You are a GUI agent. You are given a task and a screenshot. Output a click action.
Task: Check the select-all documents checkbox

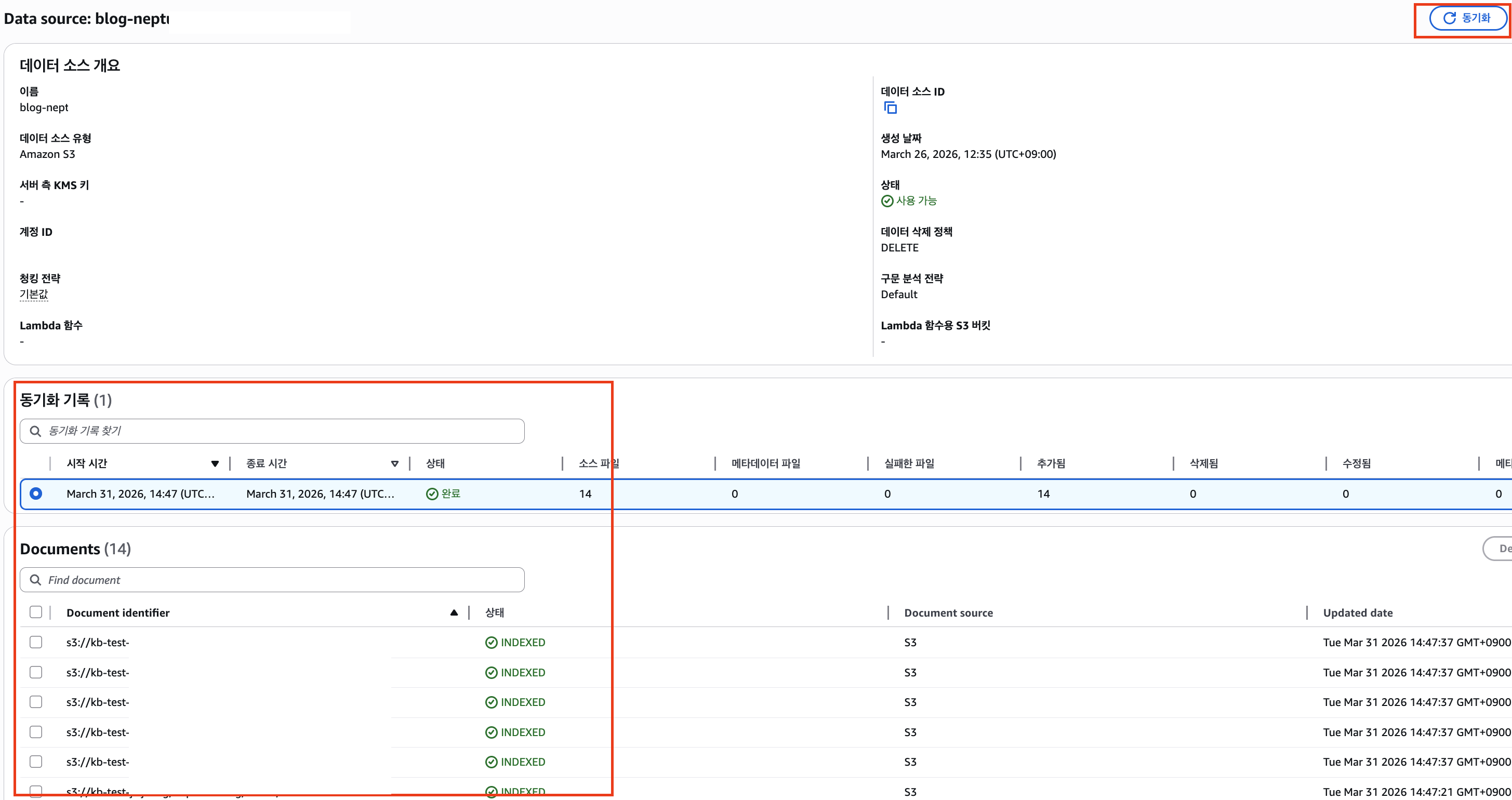(x=36, y=612)
